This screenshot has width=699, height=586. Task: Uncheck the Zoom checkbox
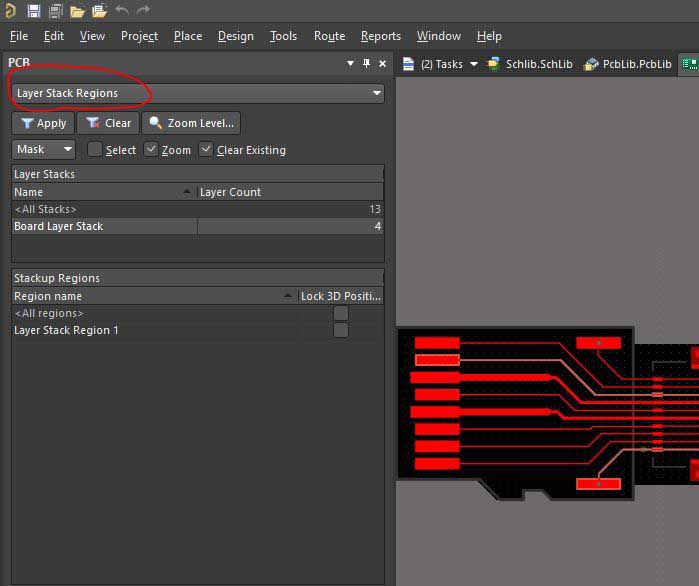click(151, 150)
